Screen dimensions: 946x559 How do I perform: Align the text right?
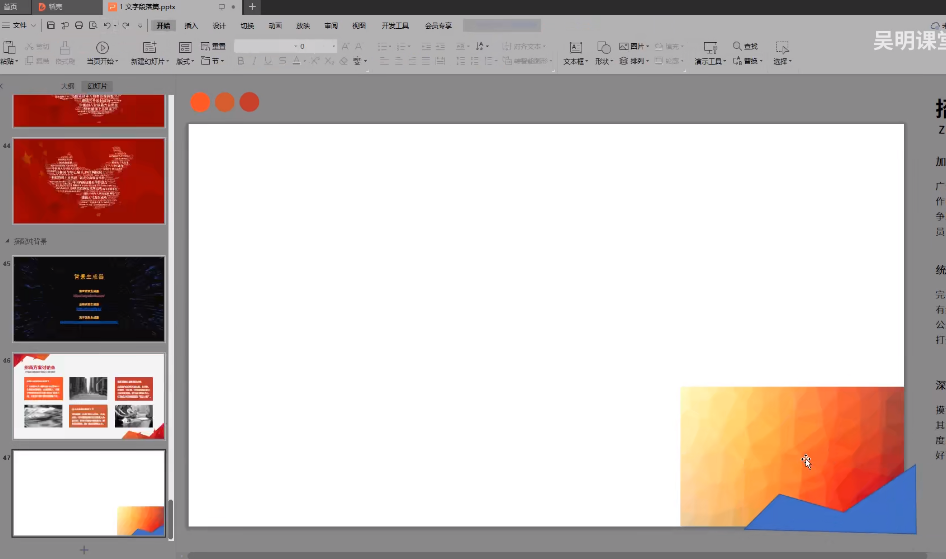(x=412, y=61)
